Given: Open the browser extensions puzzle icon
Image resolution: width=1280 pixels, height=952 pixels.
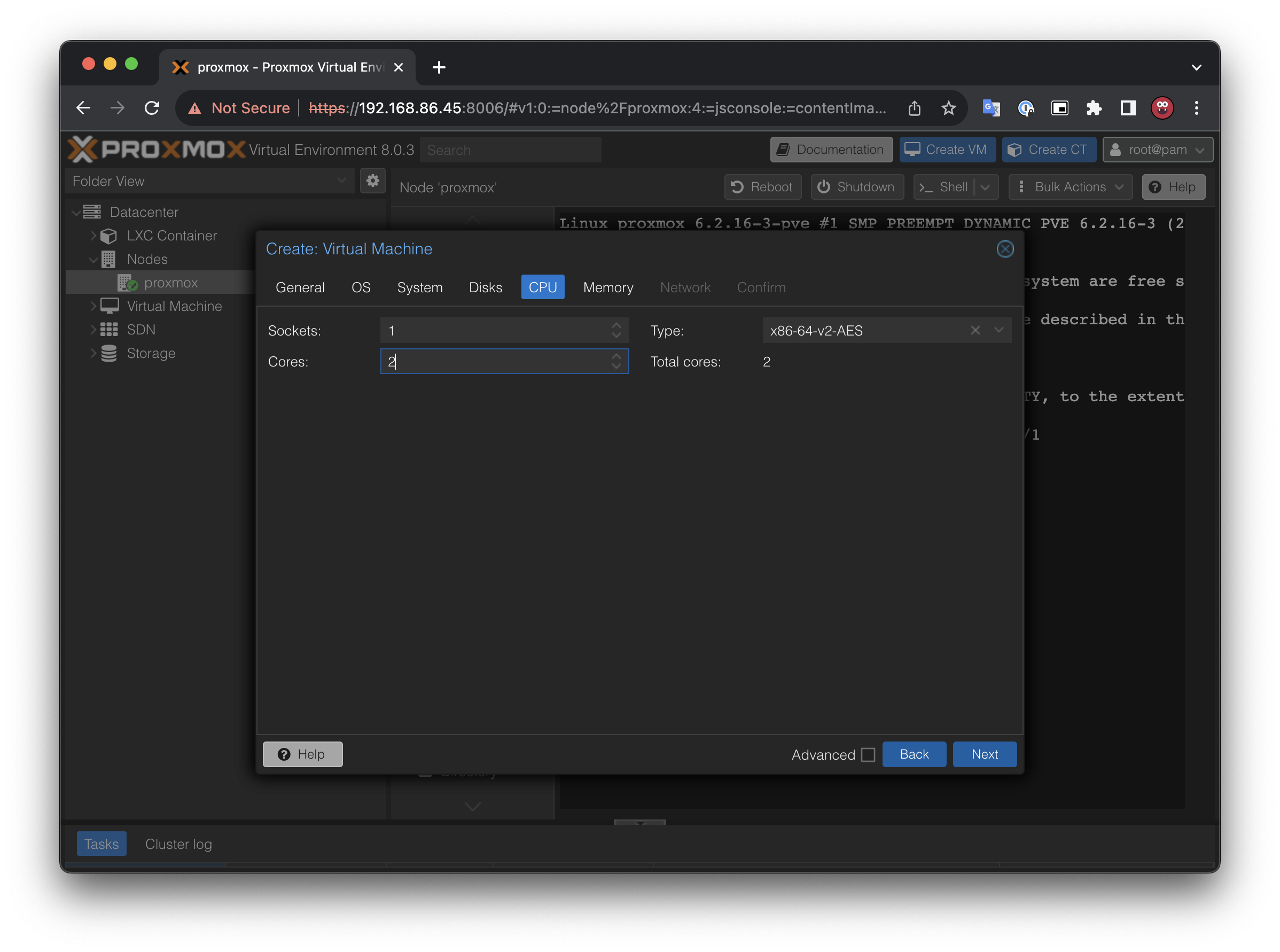Looking at the screenshot, I should tap(1093, 108).
